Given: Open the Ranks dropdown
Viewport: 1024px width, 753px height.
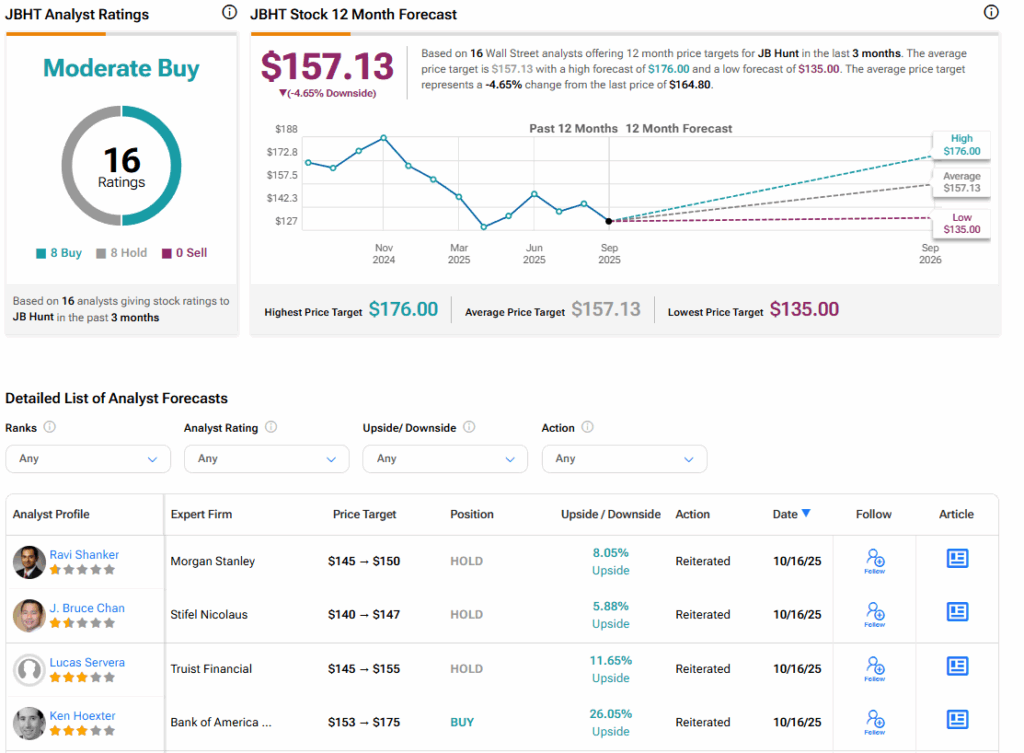Looking at the screenshot, I should click(88, 459).
